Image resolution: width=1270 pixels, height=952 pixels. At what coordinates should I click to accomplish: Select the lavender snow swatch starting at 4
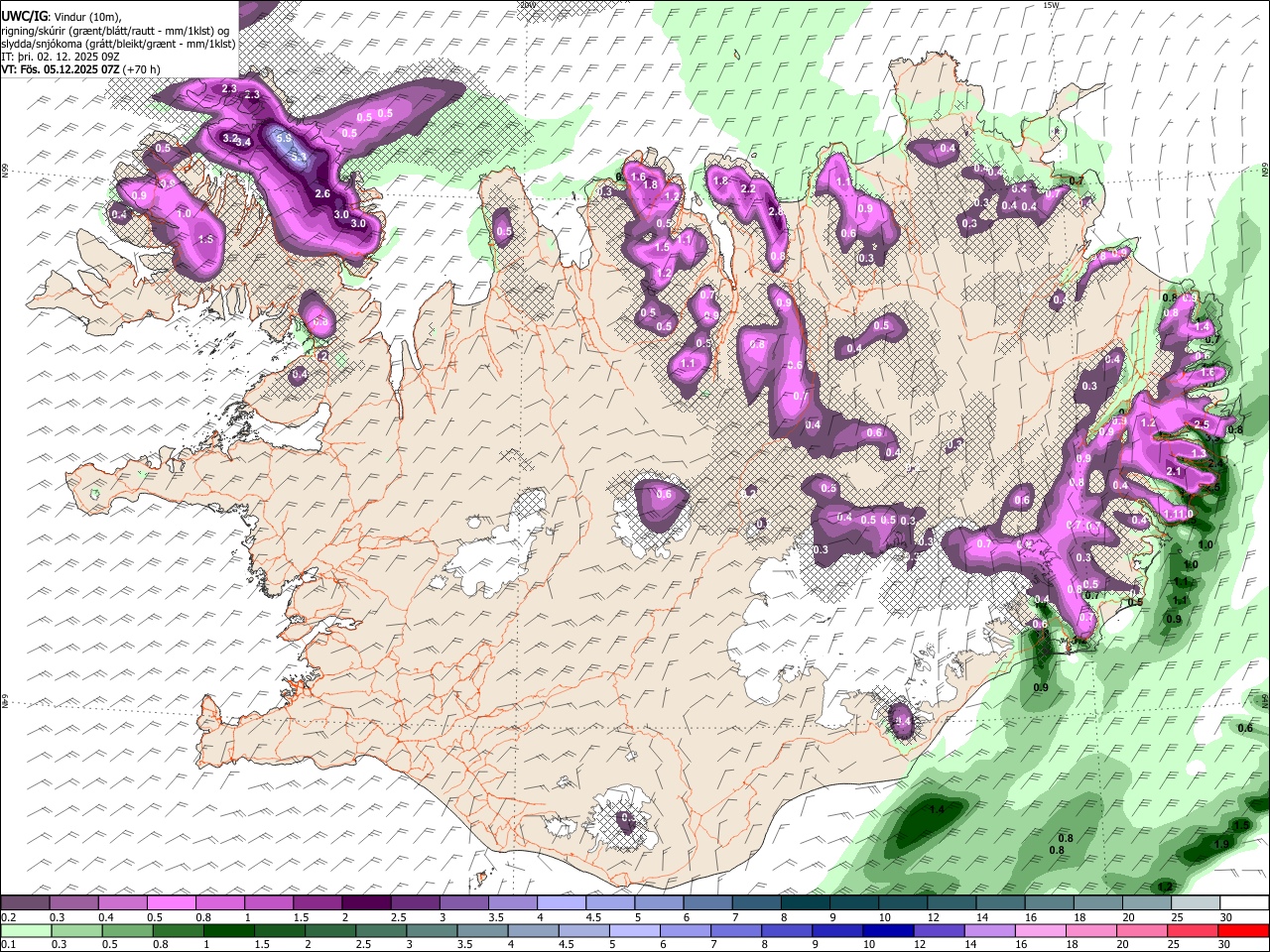(562, 902)
